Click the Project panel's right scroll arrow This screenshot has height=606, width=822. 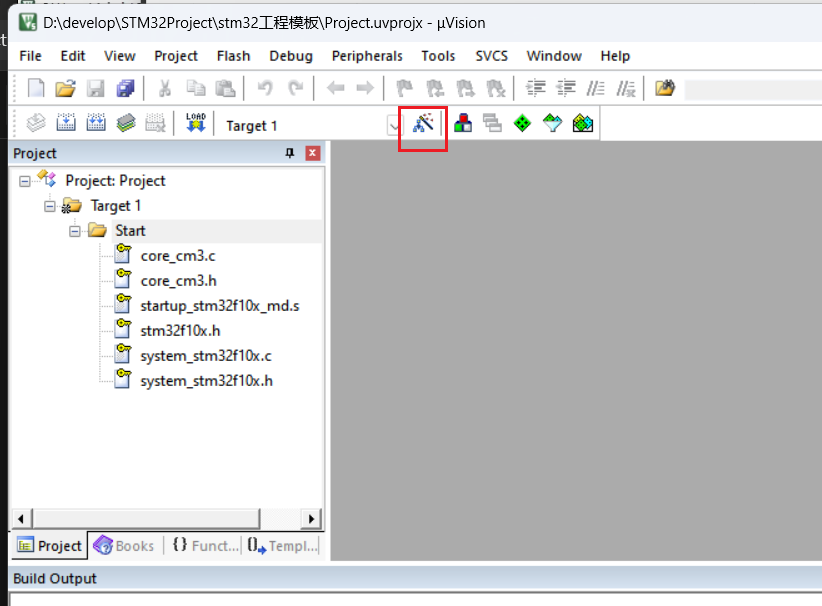[311, 519]
